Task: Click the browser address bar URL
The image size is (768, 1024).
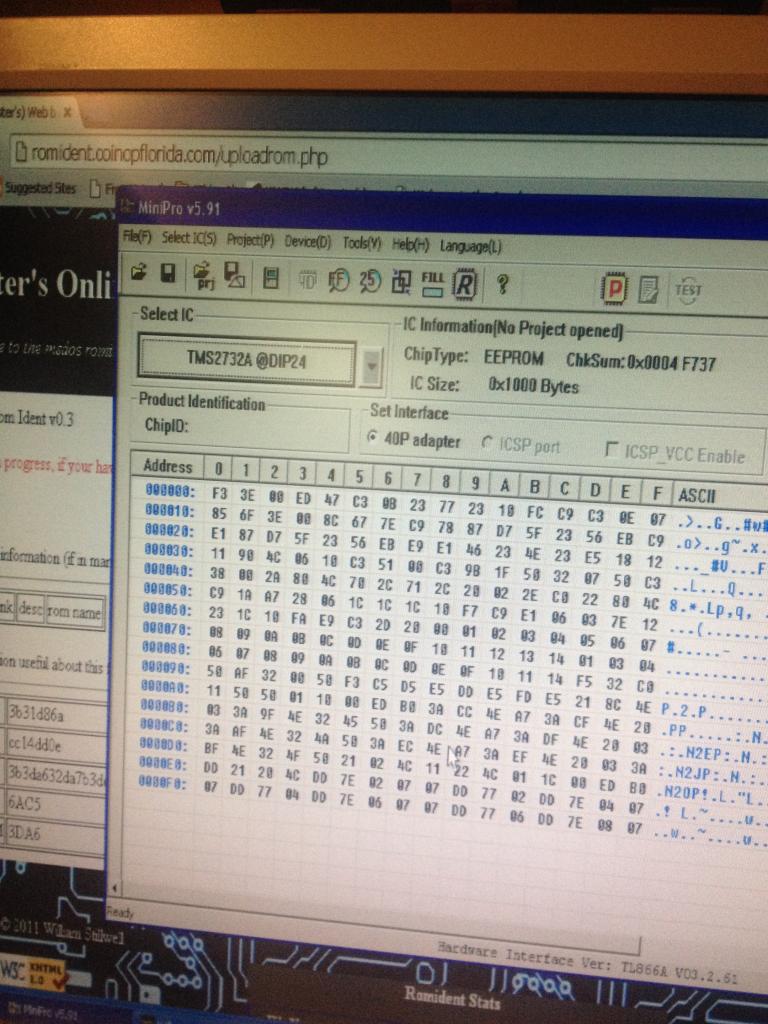Action: [x=180, y=156]
